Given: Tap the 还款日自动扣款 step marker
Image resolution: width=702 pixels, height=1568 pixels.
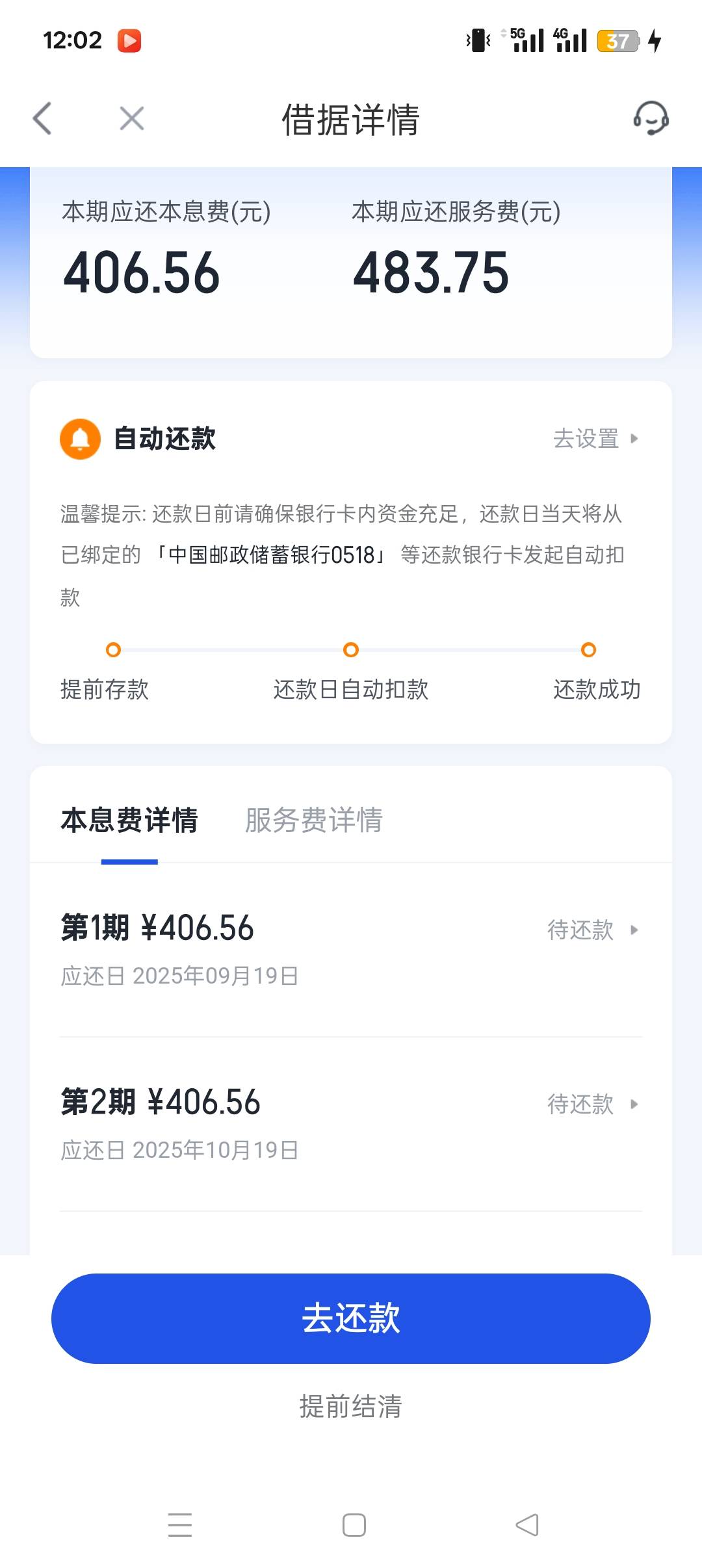Looking at the screenshot, I should (351, 649).
